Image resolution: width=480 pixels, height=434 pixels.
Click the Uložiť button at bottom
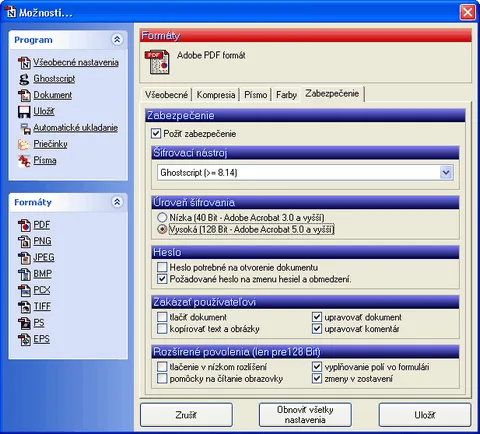tap(425, 415)
